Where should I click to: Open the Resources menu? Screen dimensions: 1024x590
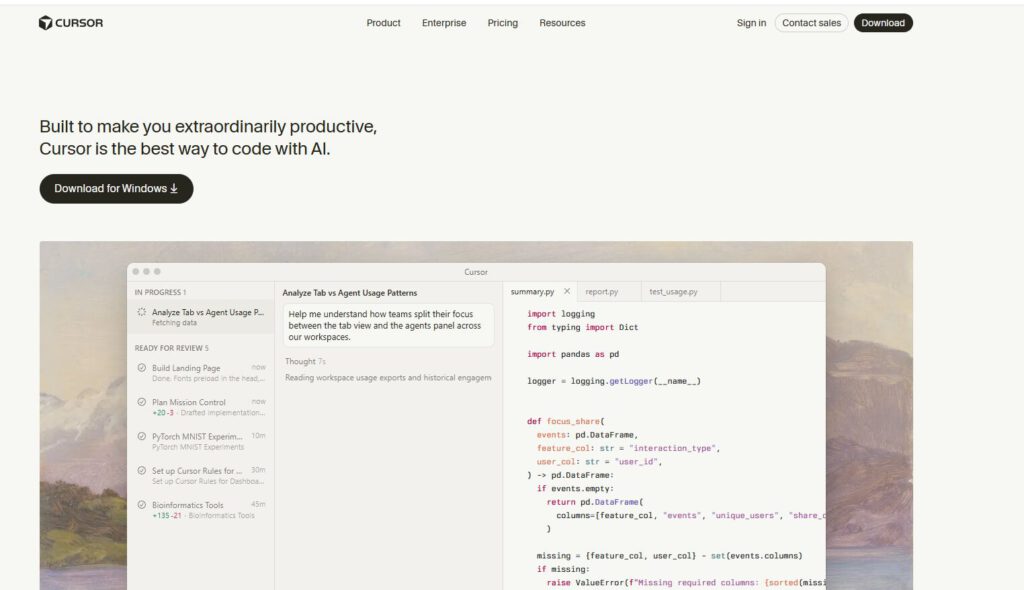pos(562,23)
